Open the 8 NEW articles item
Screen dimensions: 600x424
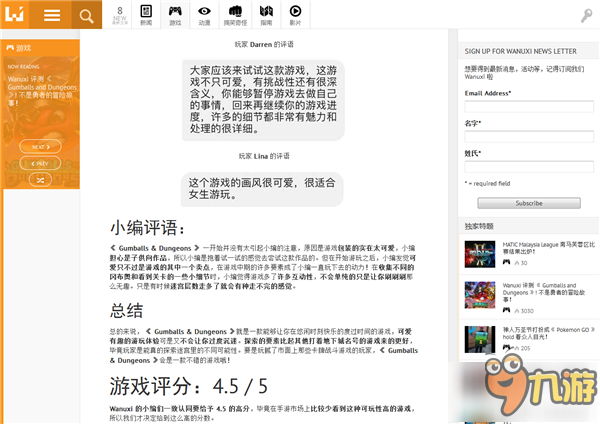(x=120, y=15)
